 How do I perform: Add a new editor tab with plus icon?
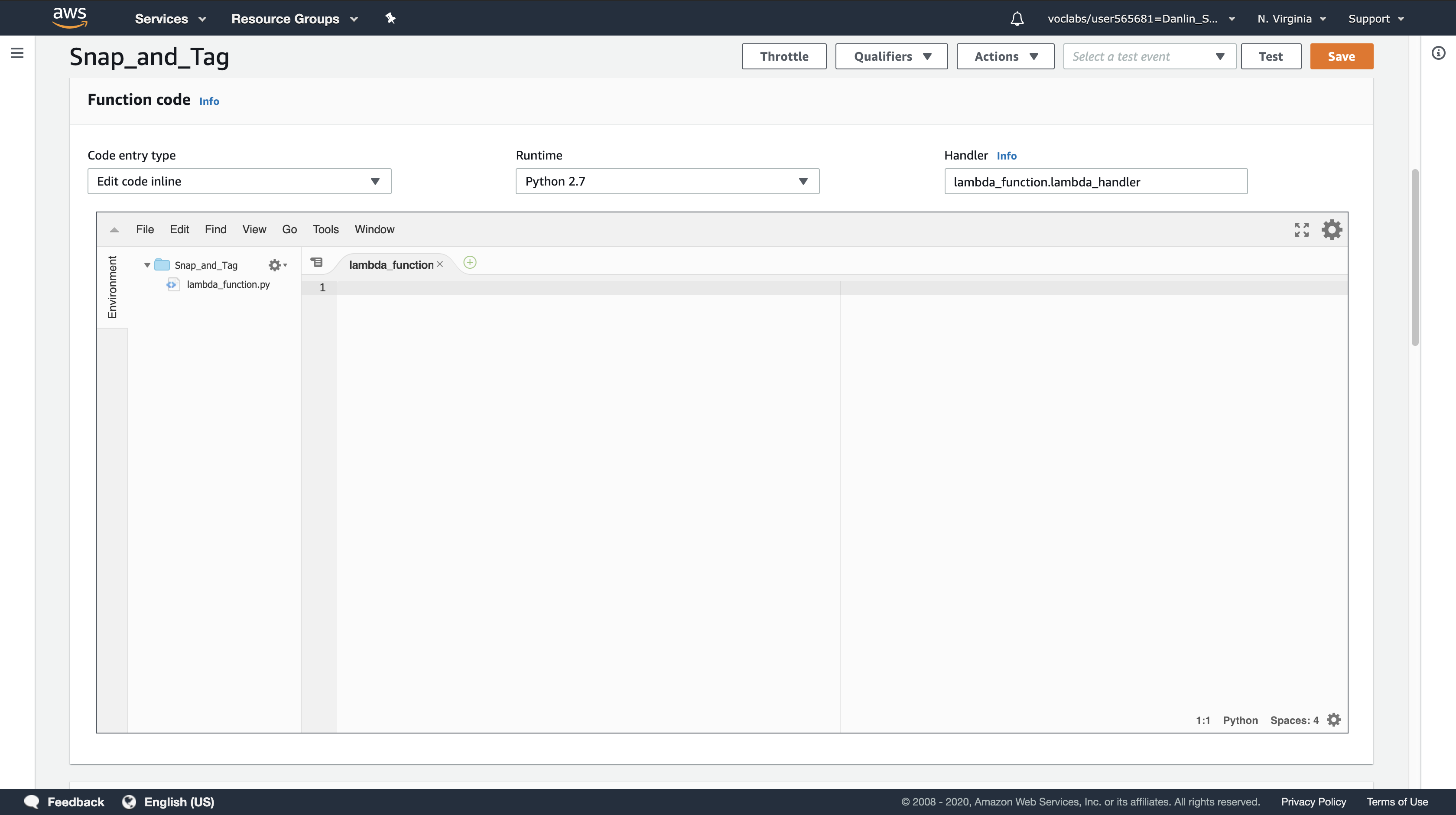pos(470,262)
